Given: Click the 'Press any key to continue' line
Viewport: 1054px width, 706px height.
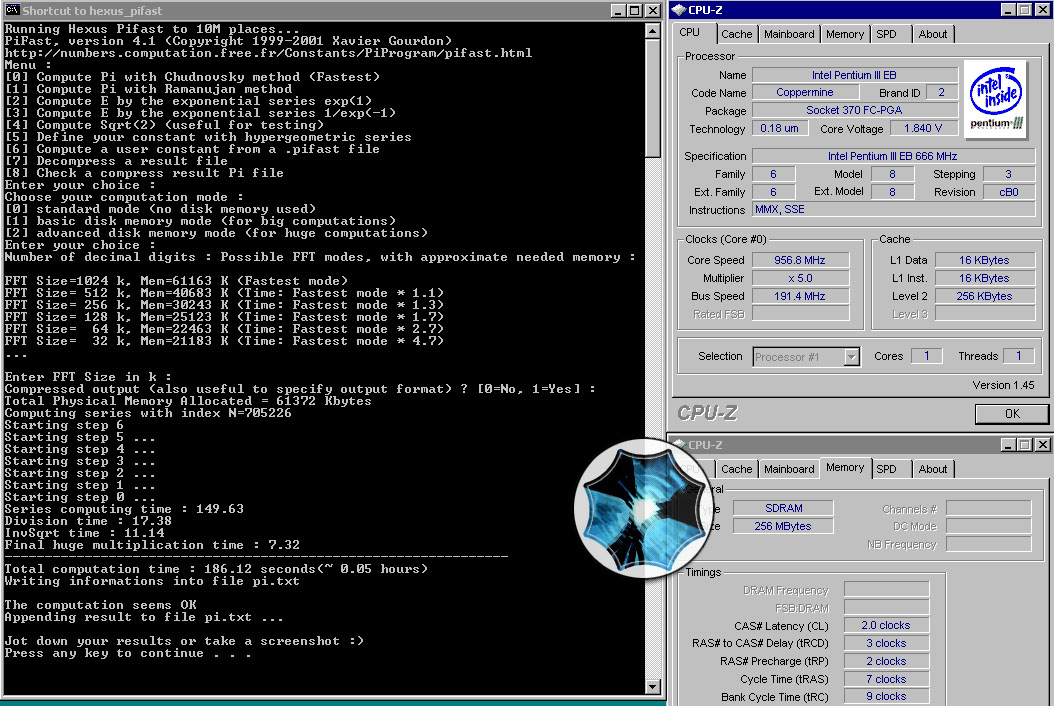Looking at the screenshot, I should pos(128,653).
